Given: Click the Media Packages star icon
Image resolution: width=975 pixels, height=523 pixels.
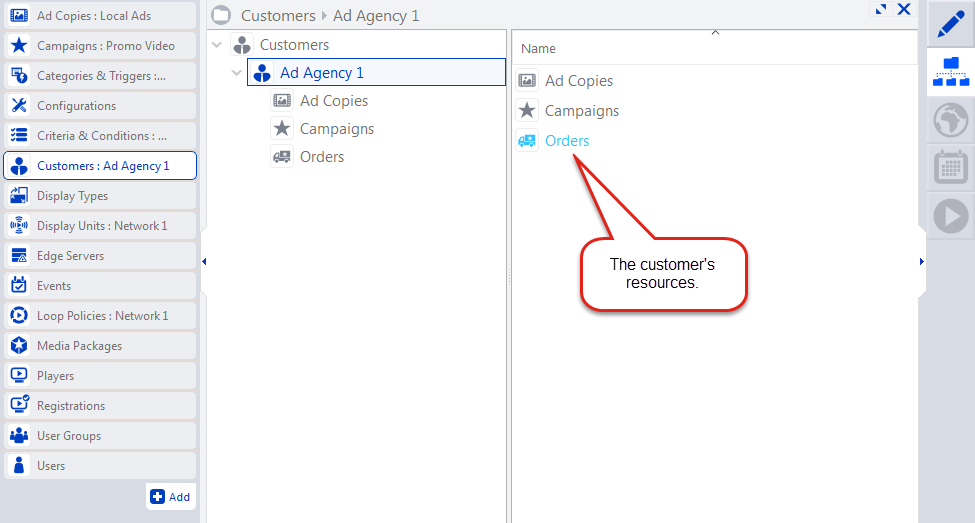Looking at the screenshot, I should point(19,346).
